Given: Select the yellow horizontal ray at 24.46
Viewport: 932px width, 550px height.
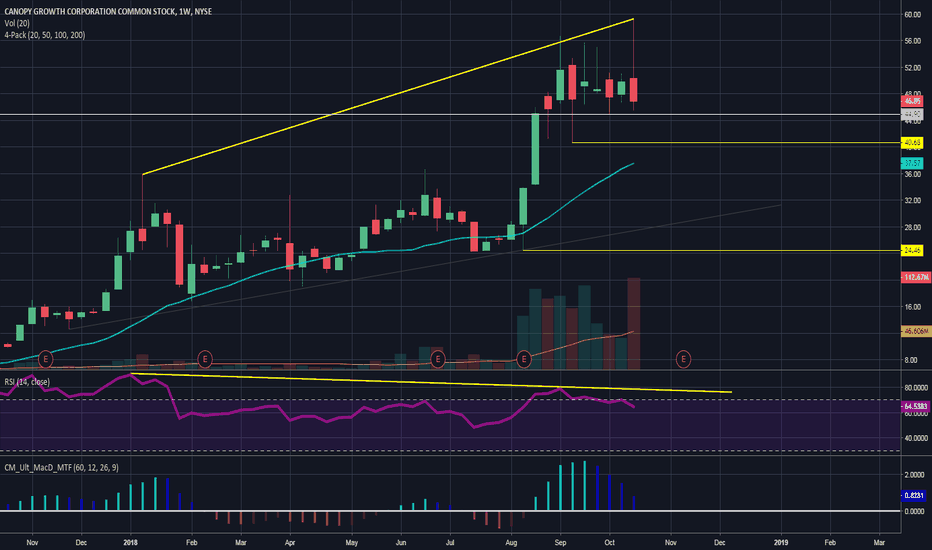Looking at the screenshot, I should pos(712,250).
